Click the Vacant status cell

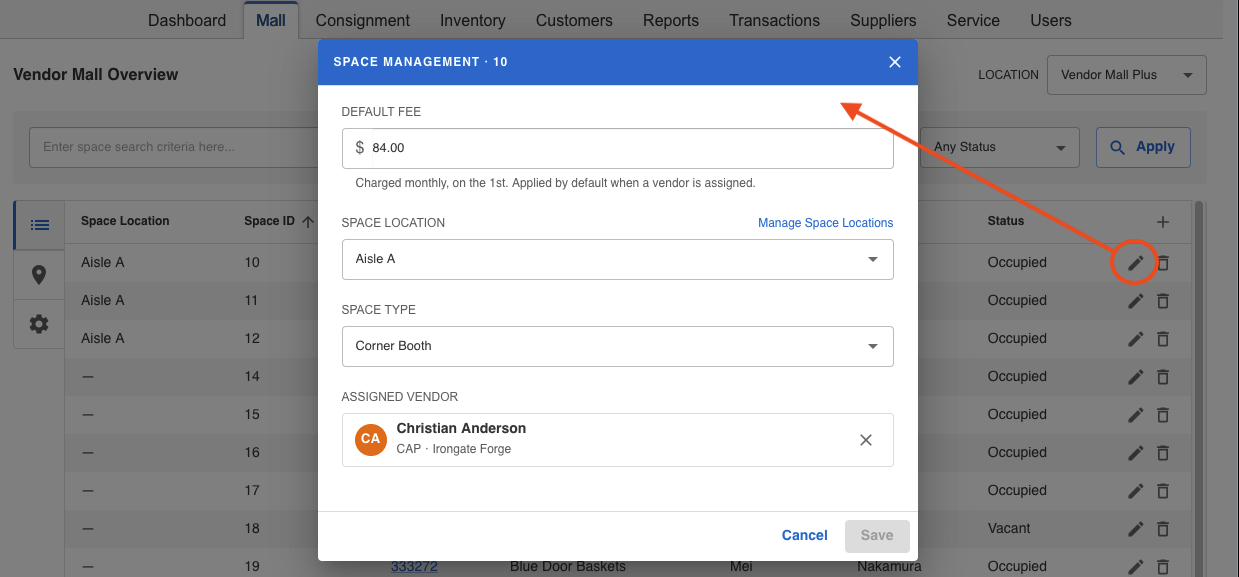pos(1009,529)
